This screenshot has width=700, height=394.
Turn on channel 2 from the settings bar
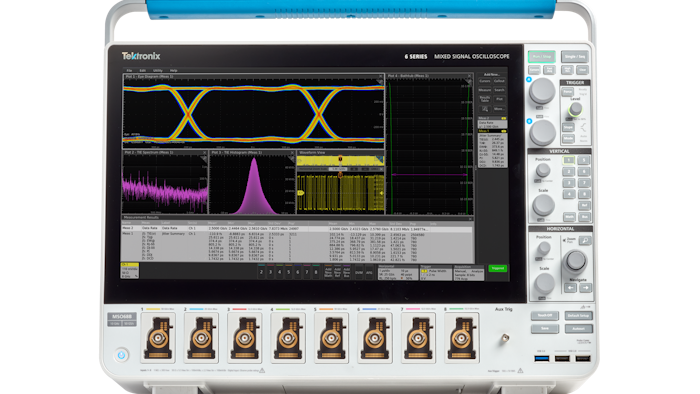click(x=261, y=272)
